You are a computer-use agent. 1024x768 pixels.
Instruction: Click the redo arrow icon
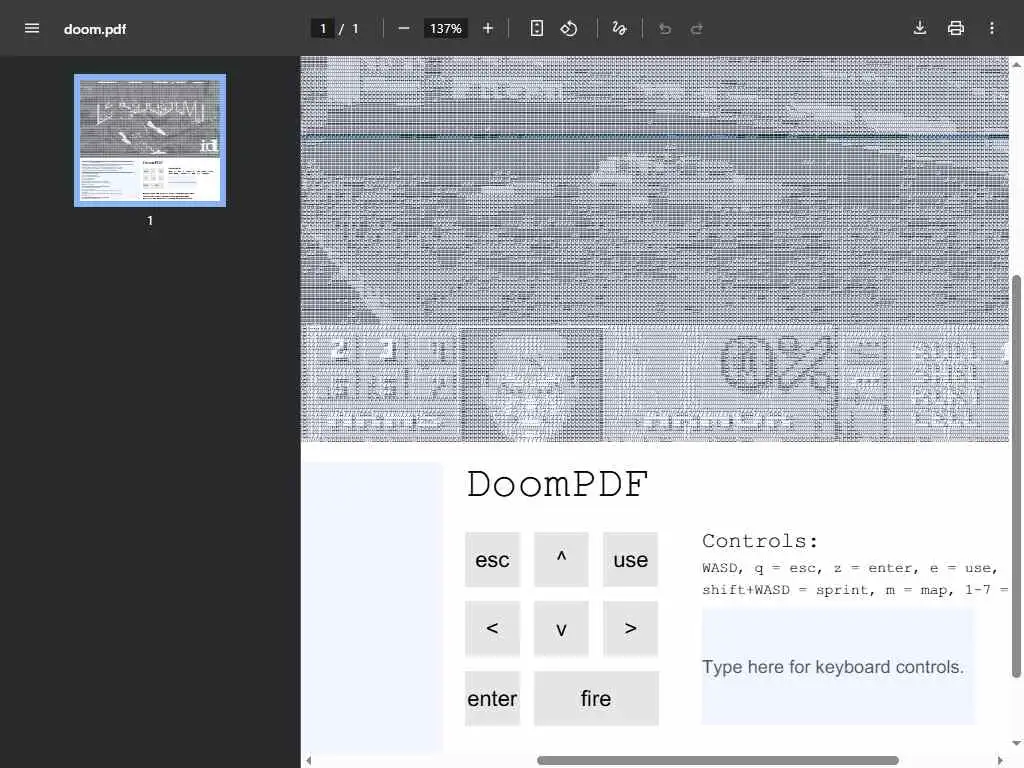[x=697, y=29]
